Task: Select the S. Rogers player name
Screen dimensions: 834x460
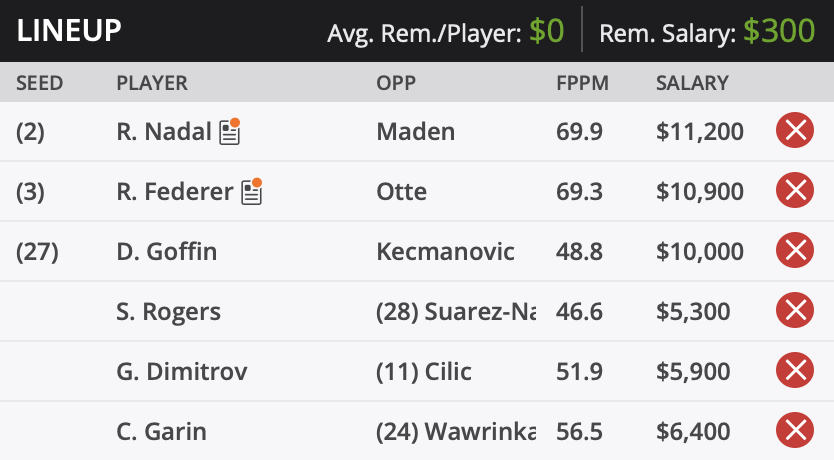Action: 169,312
